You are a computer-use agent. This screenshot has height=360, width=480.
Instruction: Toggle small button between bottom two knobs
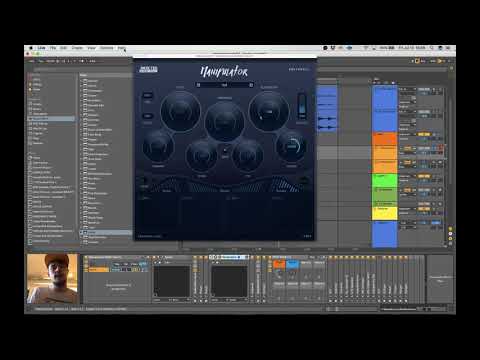click(x=225, y=150)
